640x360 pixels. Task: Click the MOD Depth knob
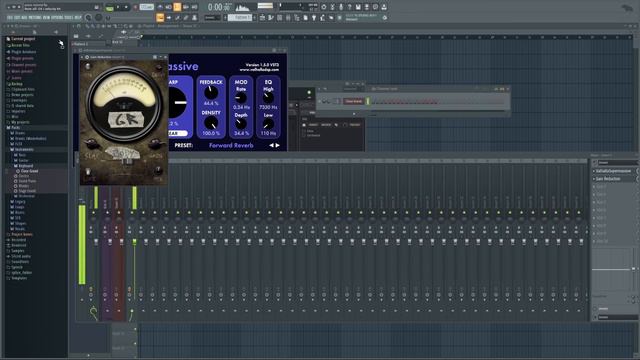[241, 124]
